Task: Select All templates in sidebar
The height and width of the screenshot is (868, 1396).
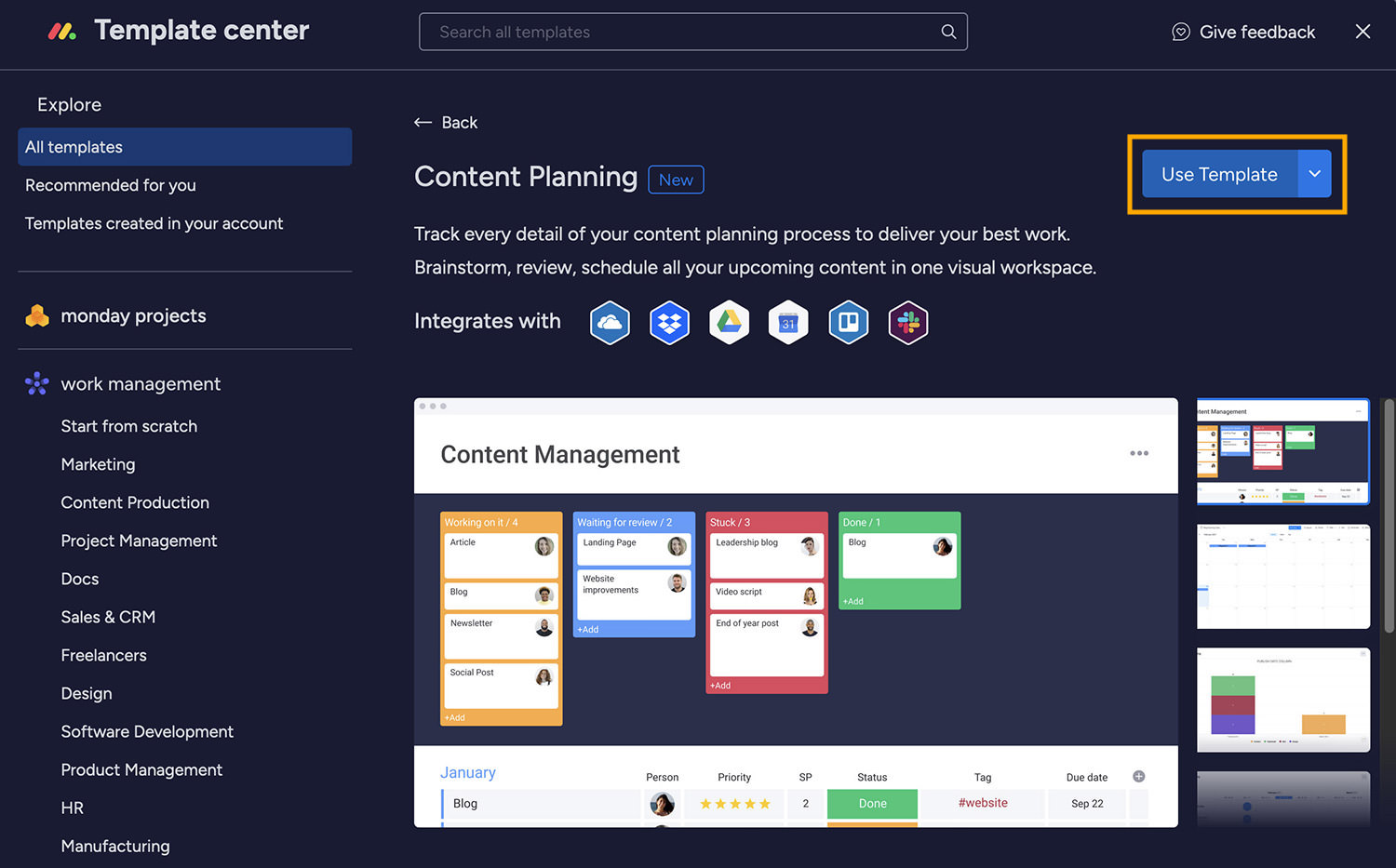Action: 184,147
